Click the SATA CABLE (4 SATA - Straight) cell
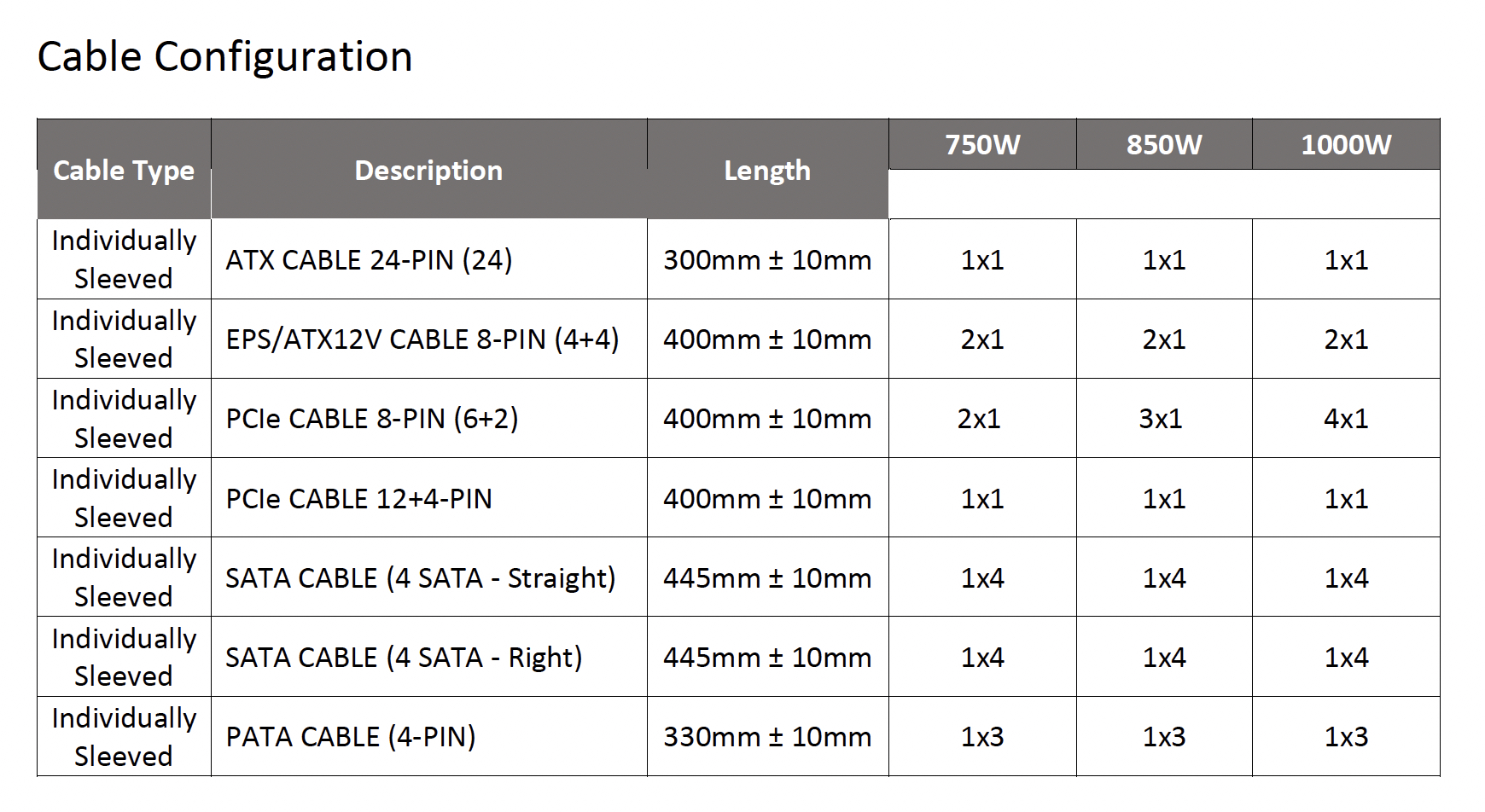The height and width of the screenshot is (812, 1485). pos(420,578)
